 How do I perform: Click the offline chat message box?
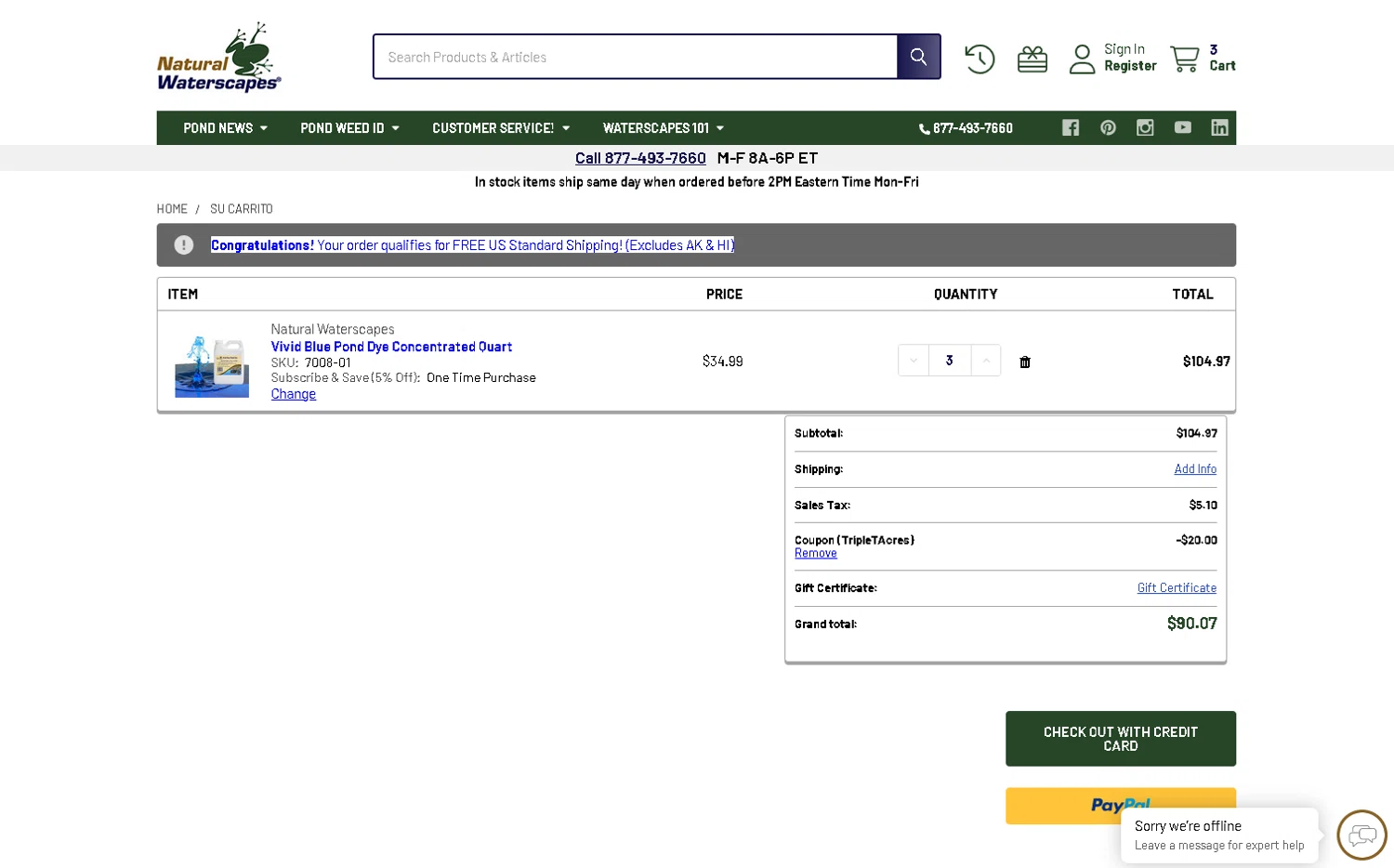point(1219,835)
